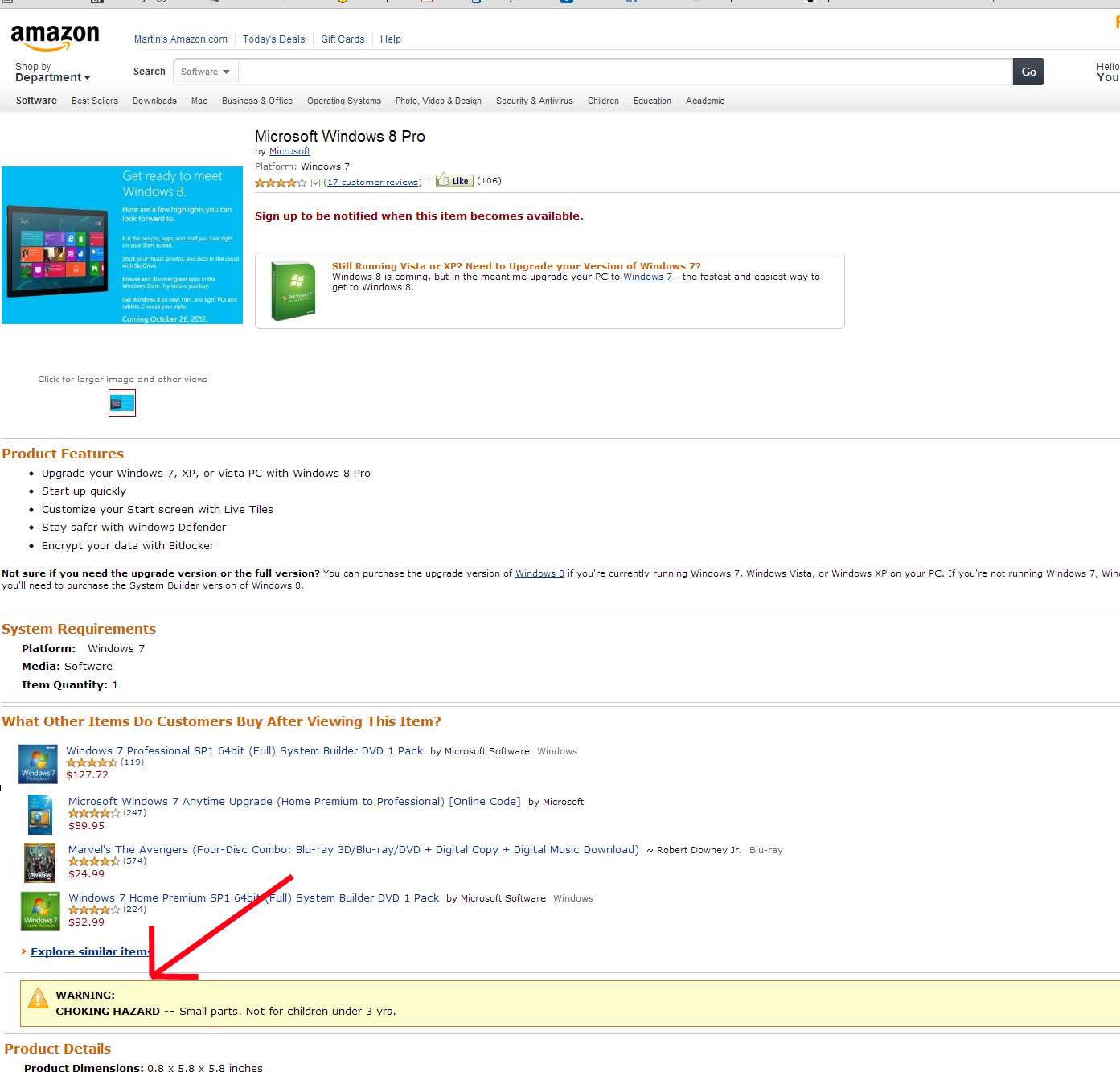Open Windows 7 Professional SP1 64bit link

click(244, 750)
